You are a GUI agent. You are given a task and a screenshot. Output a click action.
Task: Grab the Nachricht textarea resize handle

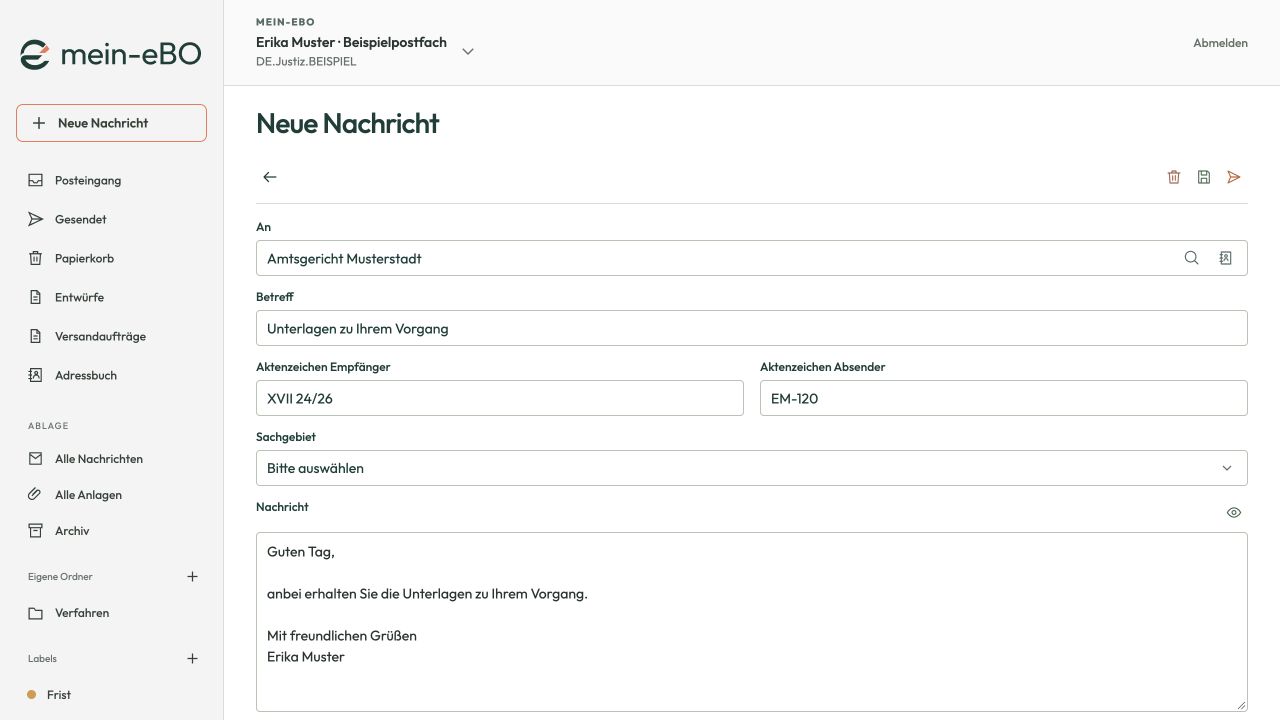click(x=1241, y=705)
